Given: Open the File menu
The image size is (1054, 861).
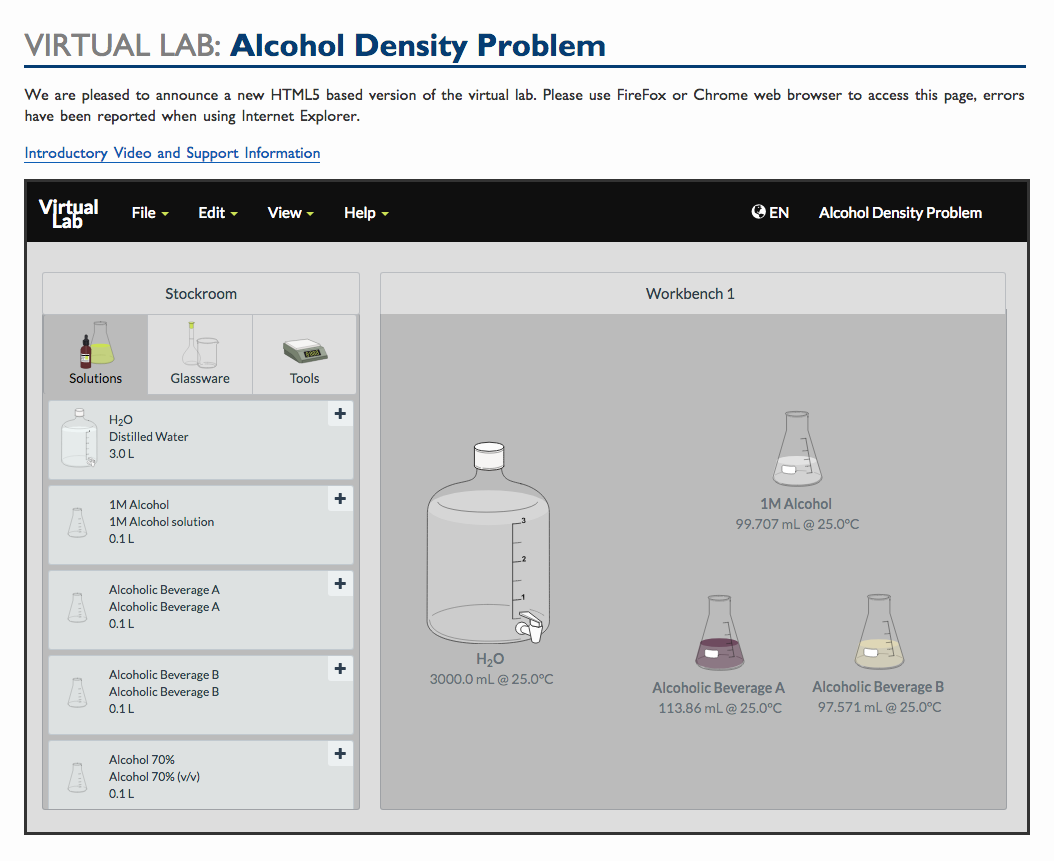Looking at the screenshot, I should [x=148, y=212].
